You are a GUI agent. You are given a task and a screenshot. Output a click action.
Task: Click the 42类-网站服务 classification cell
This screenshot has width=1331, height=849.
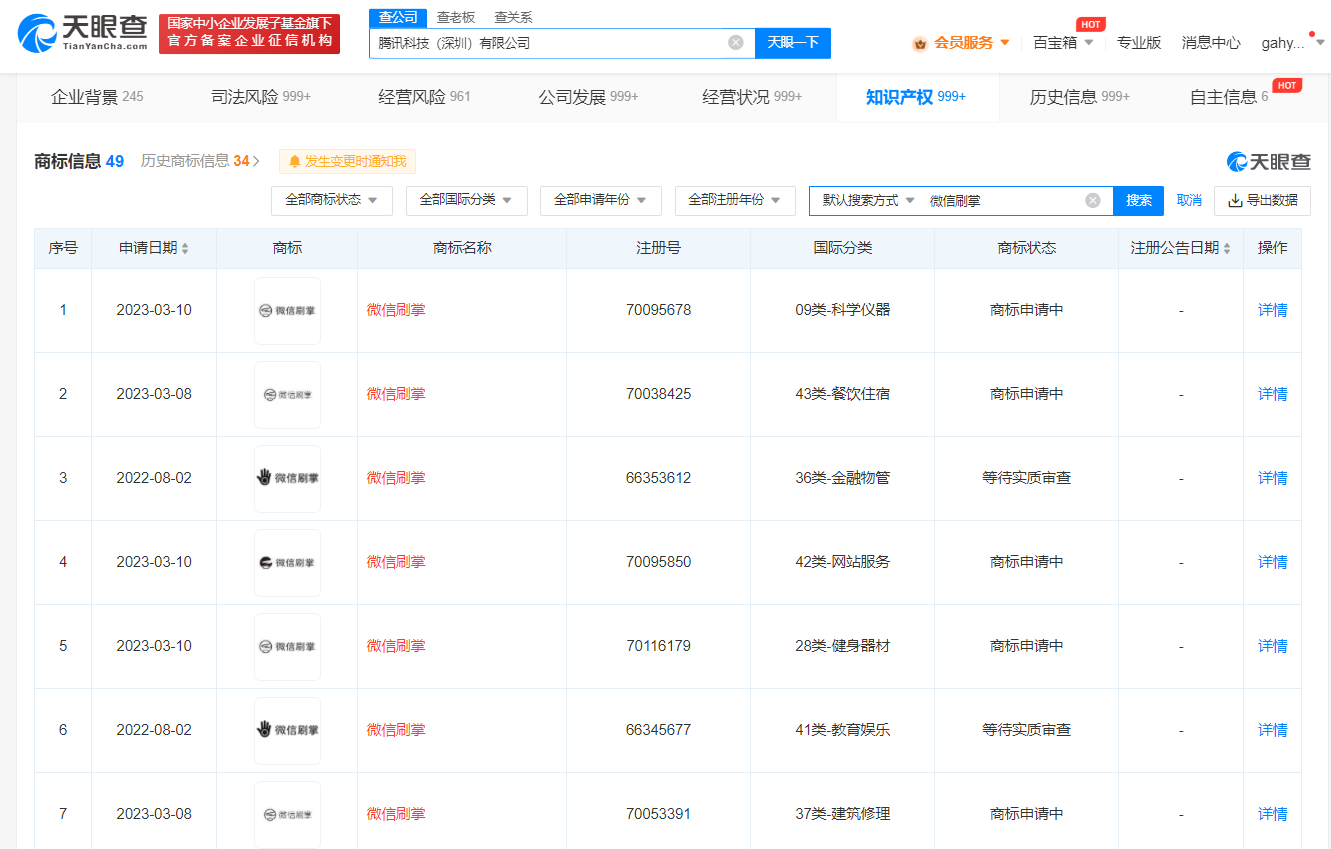click(x=842, y=562)
